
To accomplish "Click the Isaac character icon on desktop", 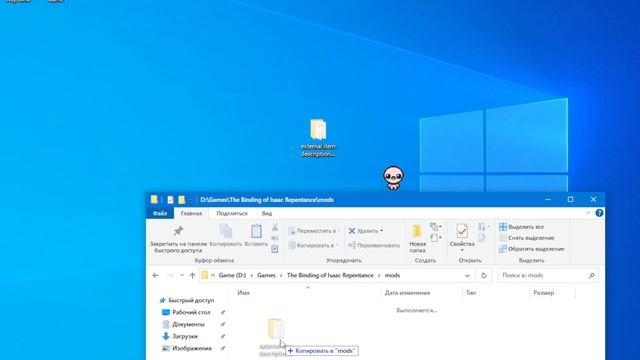I will (393, 178).
